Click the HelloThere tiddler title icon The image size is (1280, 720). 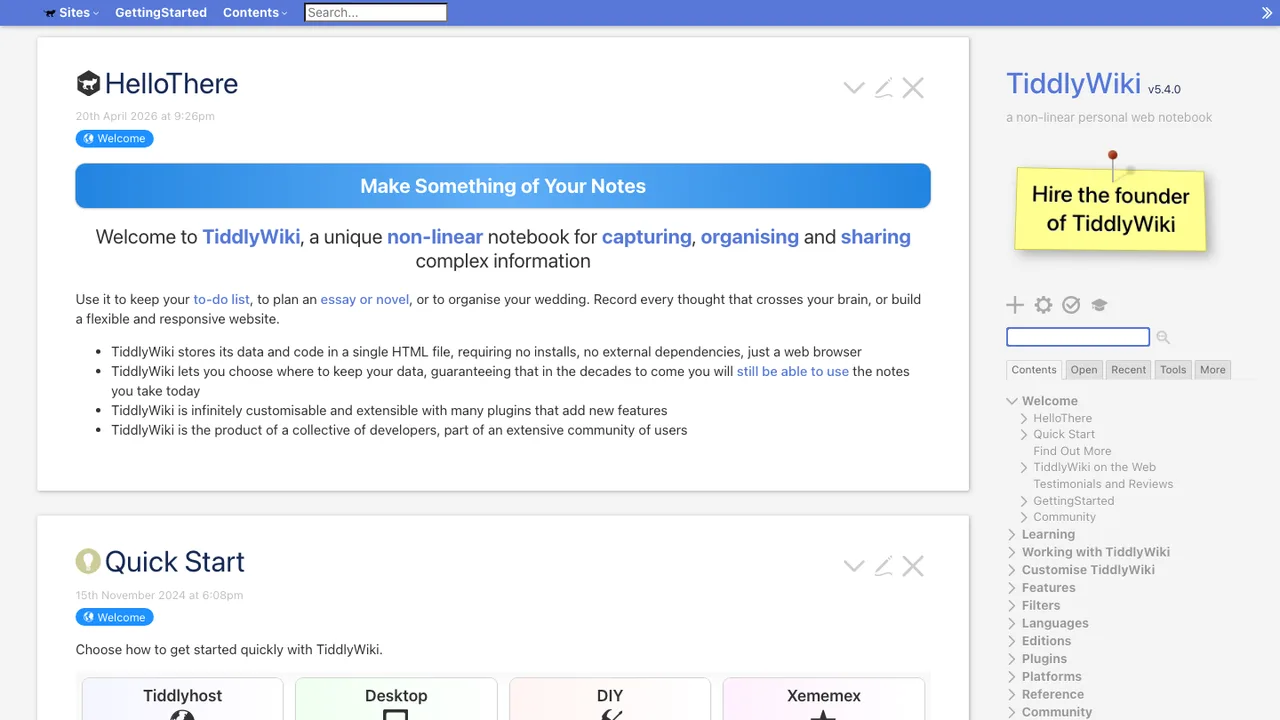(x=88, y=83)
